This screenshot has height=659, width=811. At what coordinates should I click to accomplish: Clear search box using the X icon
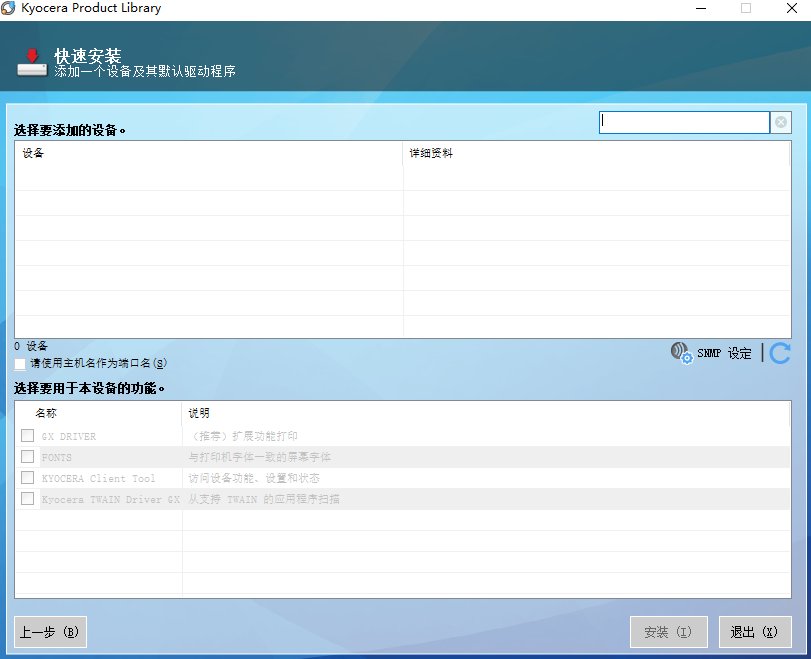tap(780, 122)
